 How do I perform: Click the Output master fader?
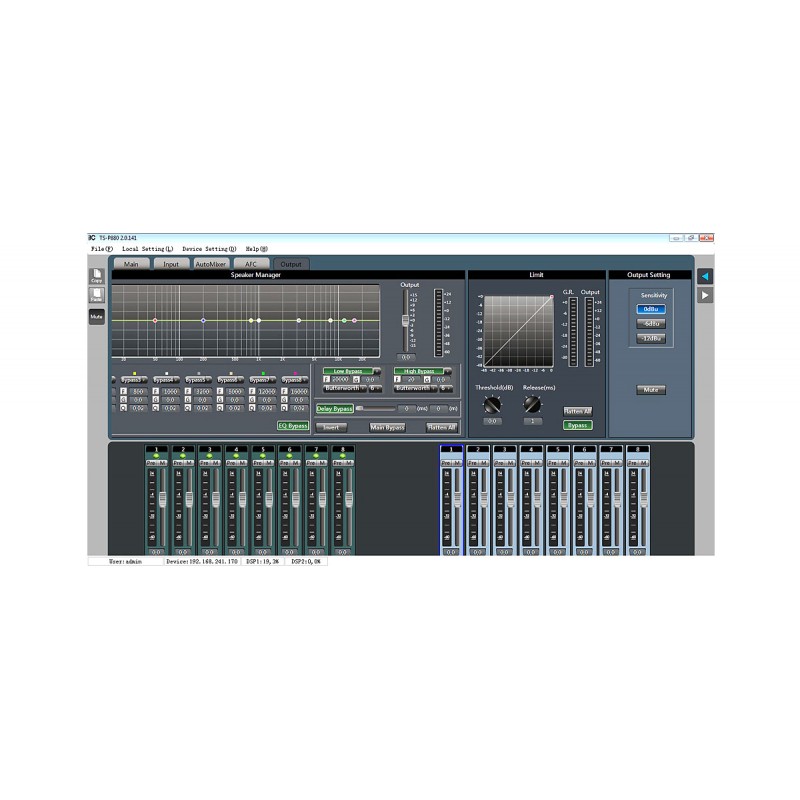tap(404, 319)
